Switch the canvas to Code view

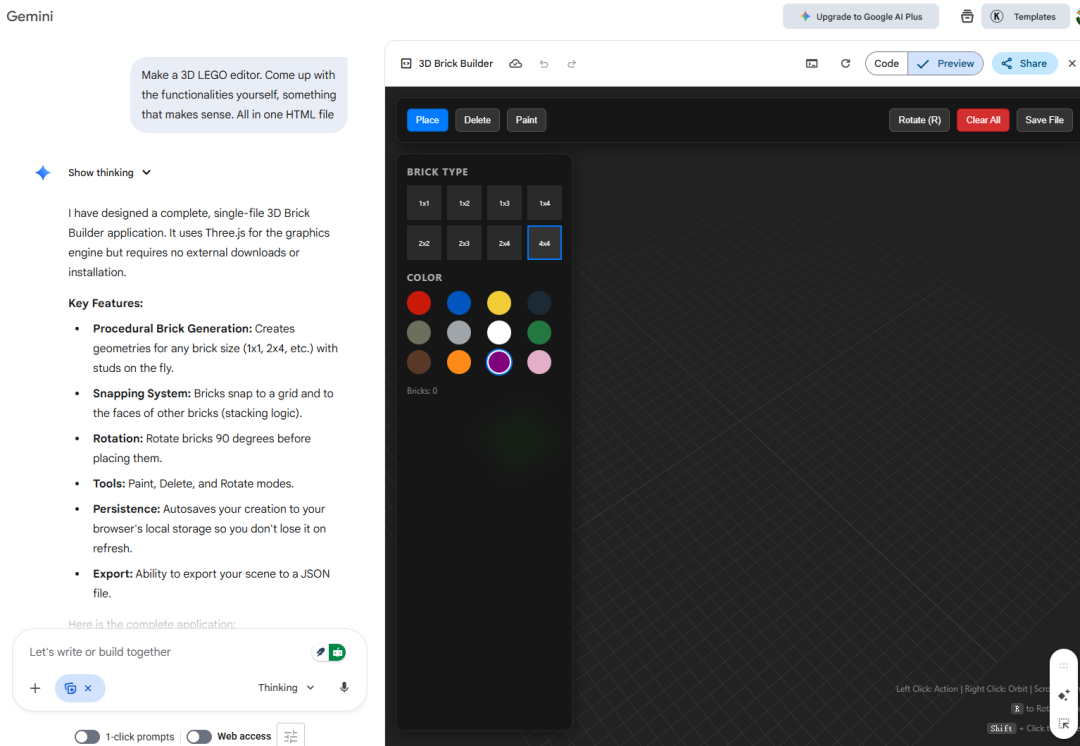tap(886, 64)
